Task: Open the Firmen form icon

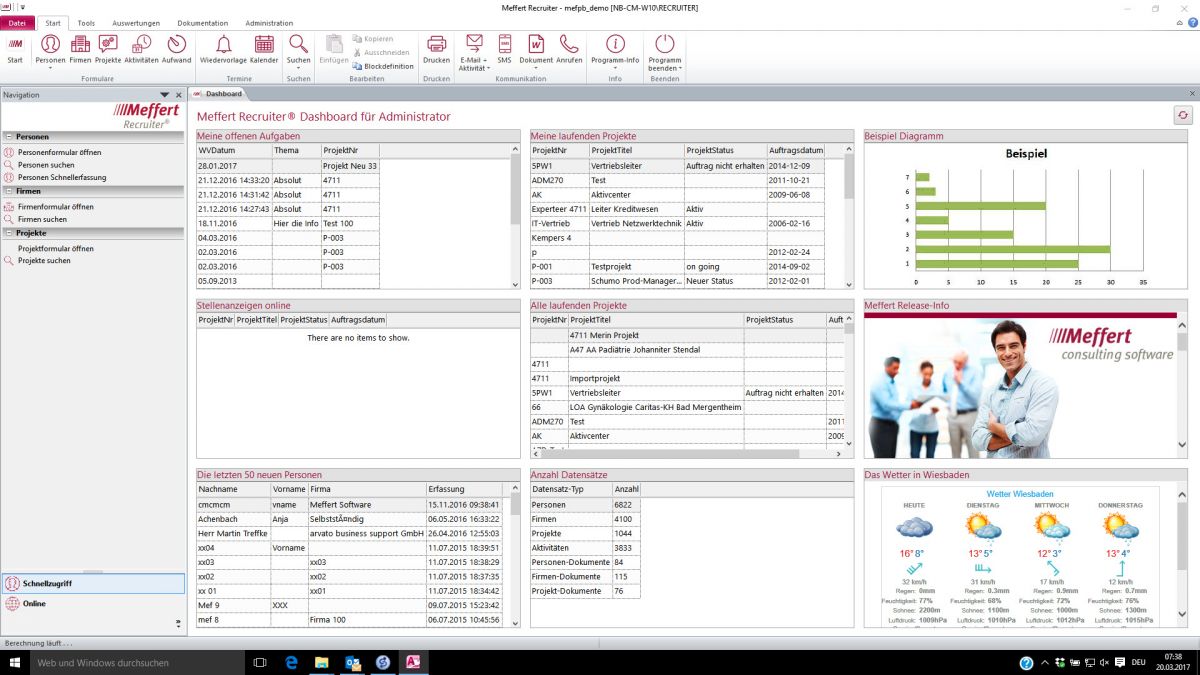Action: click(80, 49)
